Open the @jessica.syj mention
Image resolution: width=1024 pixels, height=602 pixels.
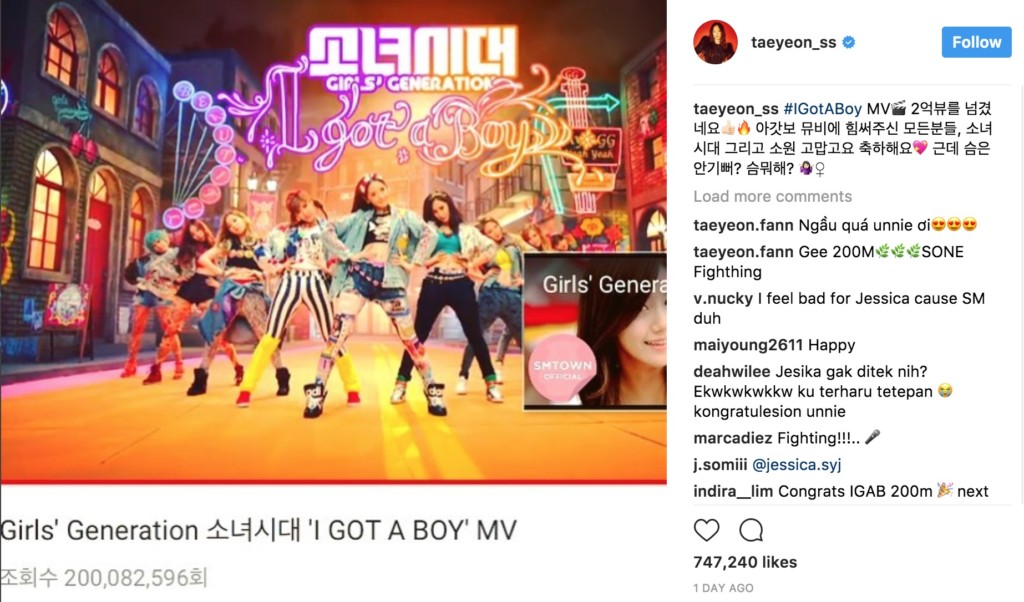(797, 465)
